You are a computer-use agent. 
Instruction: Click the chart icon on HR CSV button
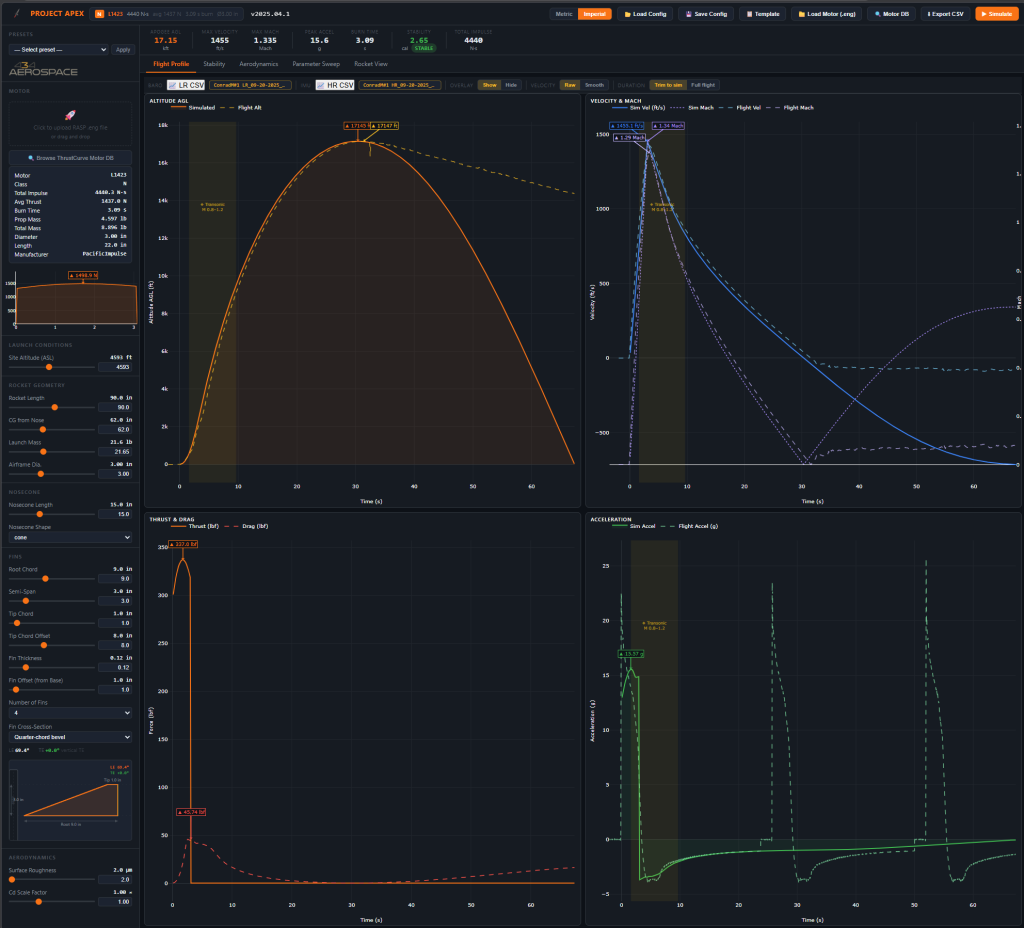click(x=321, y=85)
